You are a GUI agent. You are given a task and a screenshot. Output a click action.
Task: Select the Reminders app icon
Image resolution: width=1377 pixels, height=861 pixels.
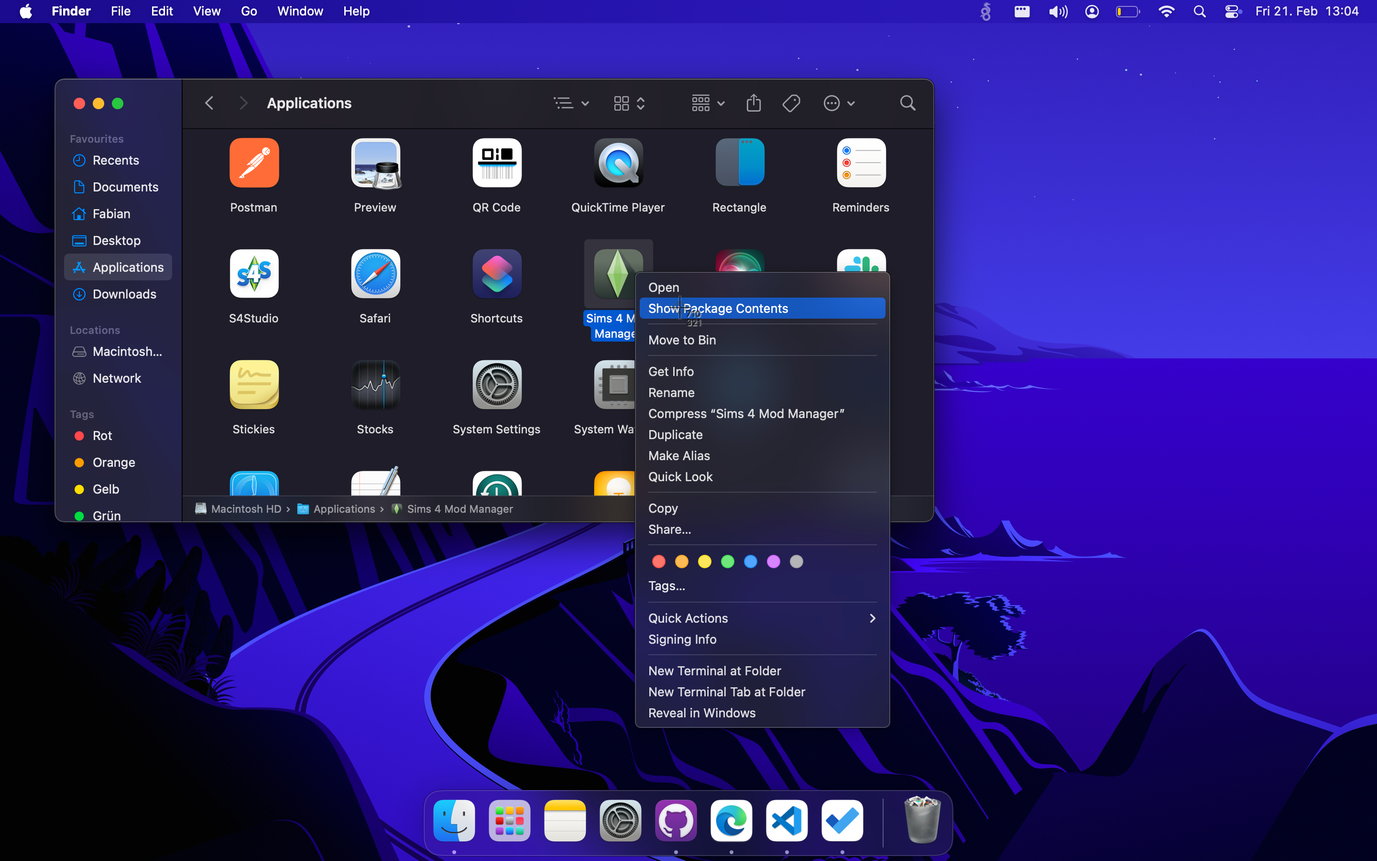[x=861, y=163]
